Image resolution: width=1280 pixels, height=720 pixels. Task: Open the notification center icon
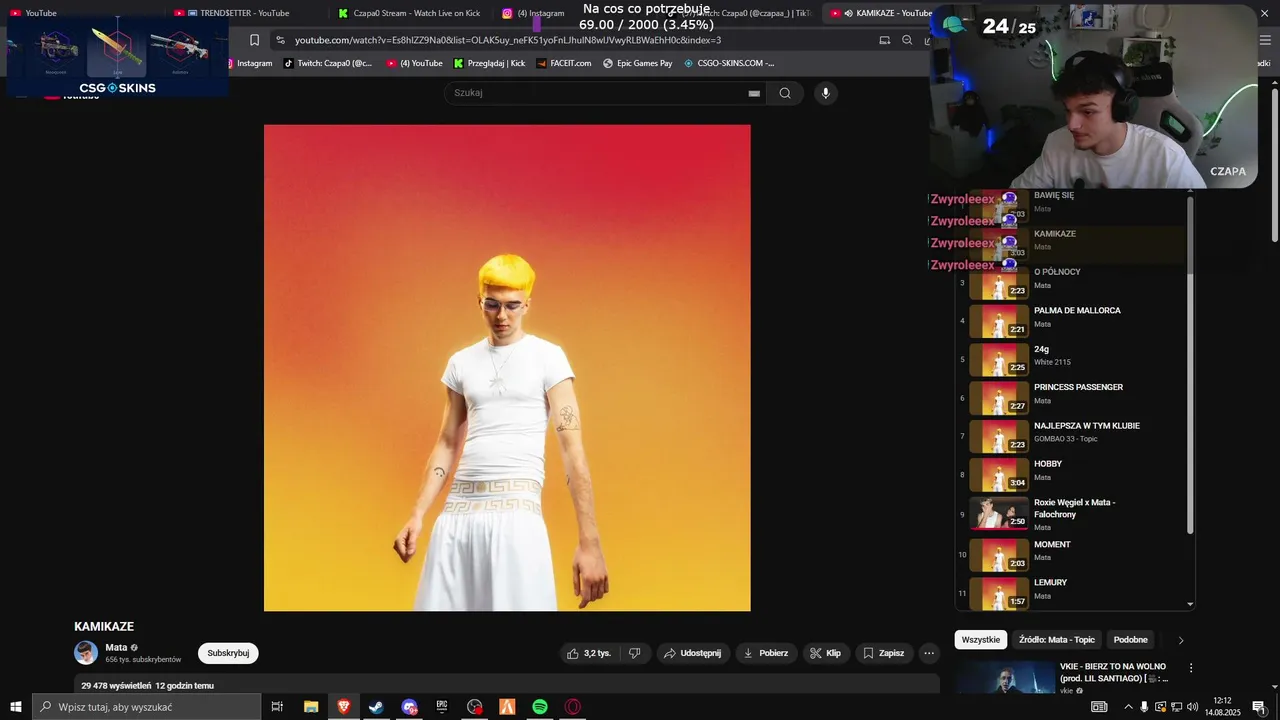(1259, 707)
